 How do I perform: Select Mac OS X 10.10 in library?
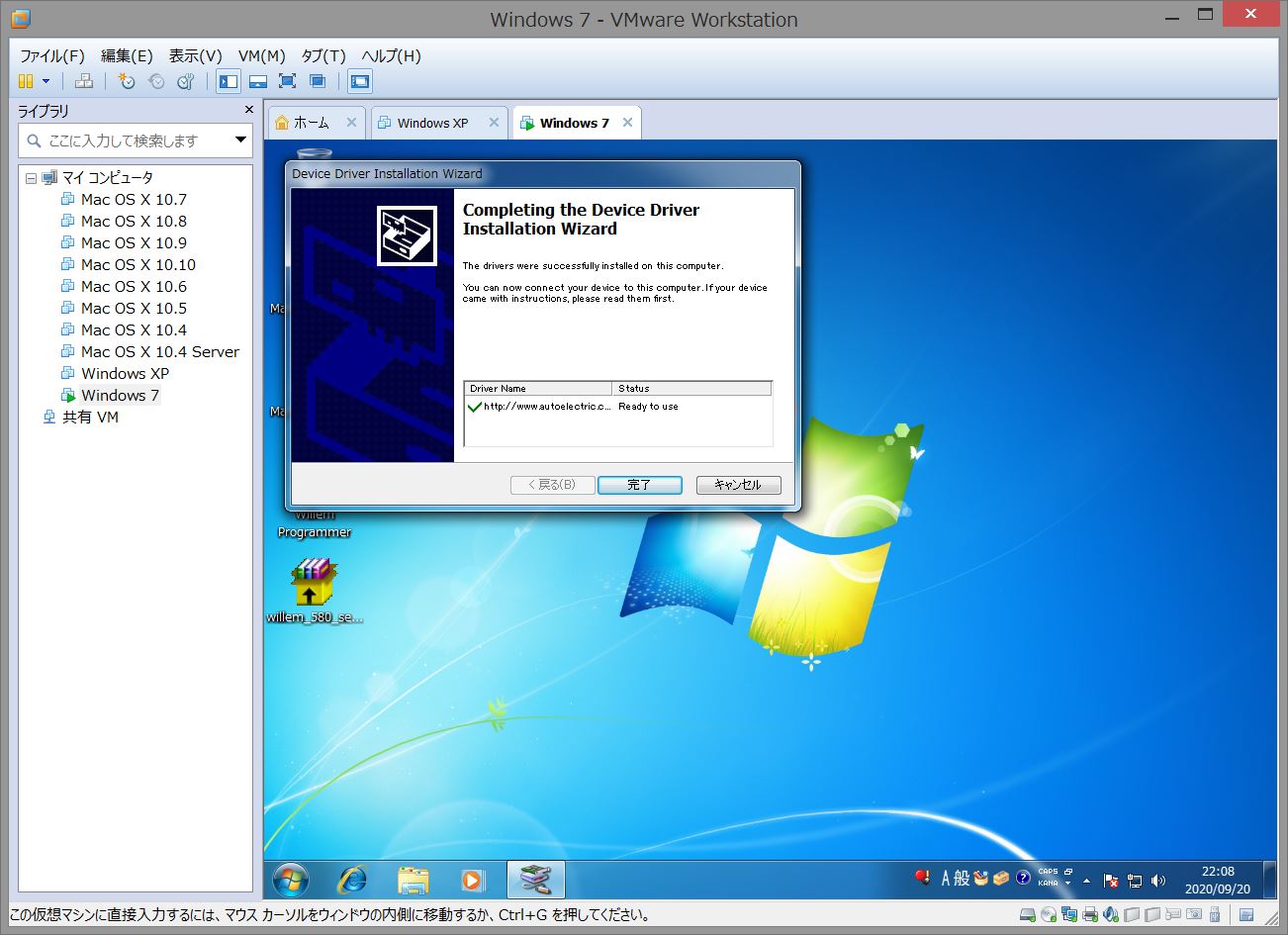(138, 264)
